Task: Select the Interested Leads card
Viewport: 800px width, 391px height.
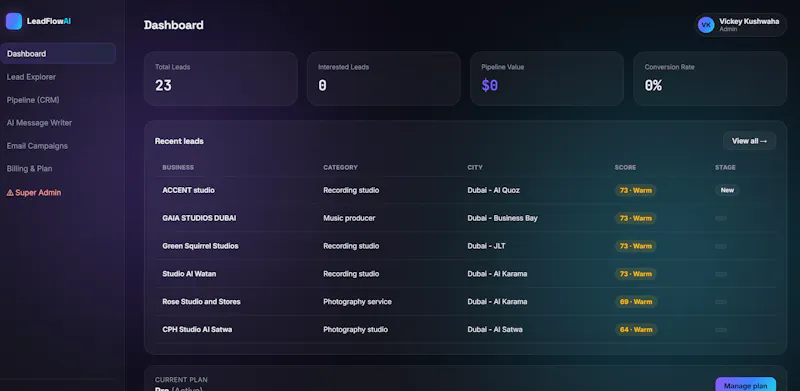Action: [x=384, y=79]
